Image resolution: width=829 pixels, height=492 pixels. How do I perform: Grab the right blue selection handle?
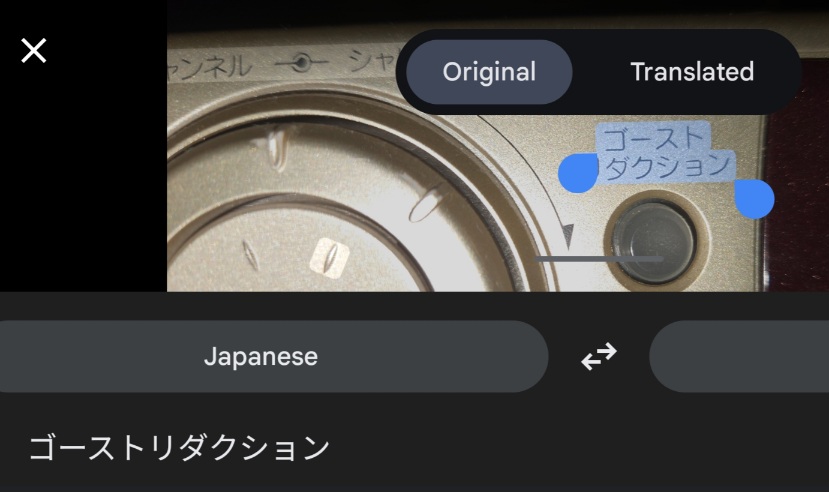click(754, 199)
